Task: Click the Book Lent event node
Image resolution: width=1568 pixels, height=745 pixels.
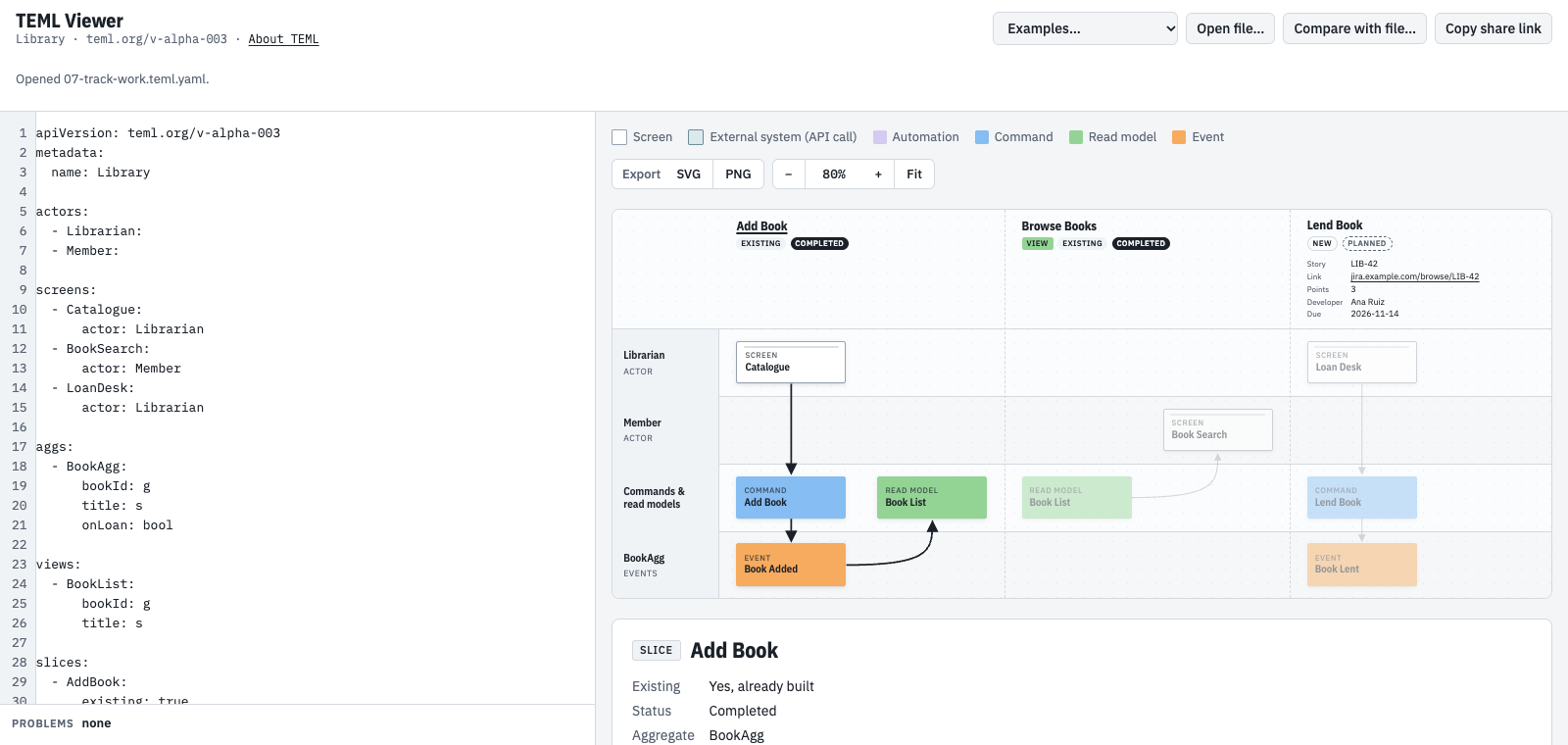Action: tap(1362, 565)
